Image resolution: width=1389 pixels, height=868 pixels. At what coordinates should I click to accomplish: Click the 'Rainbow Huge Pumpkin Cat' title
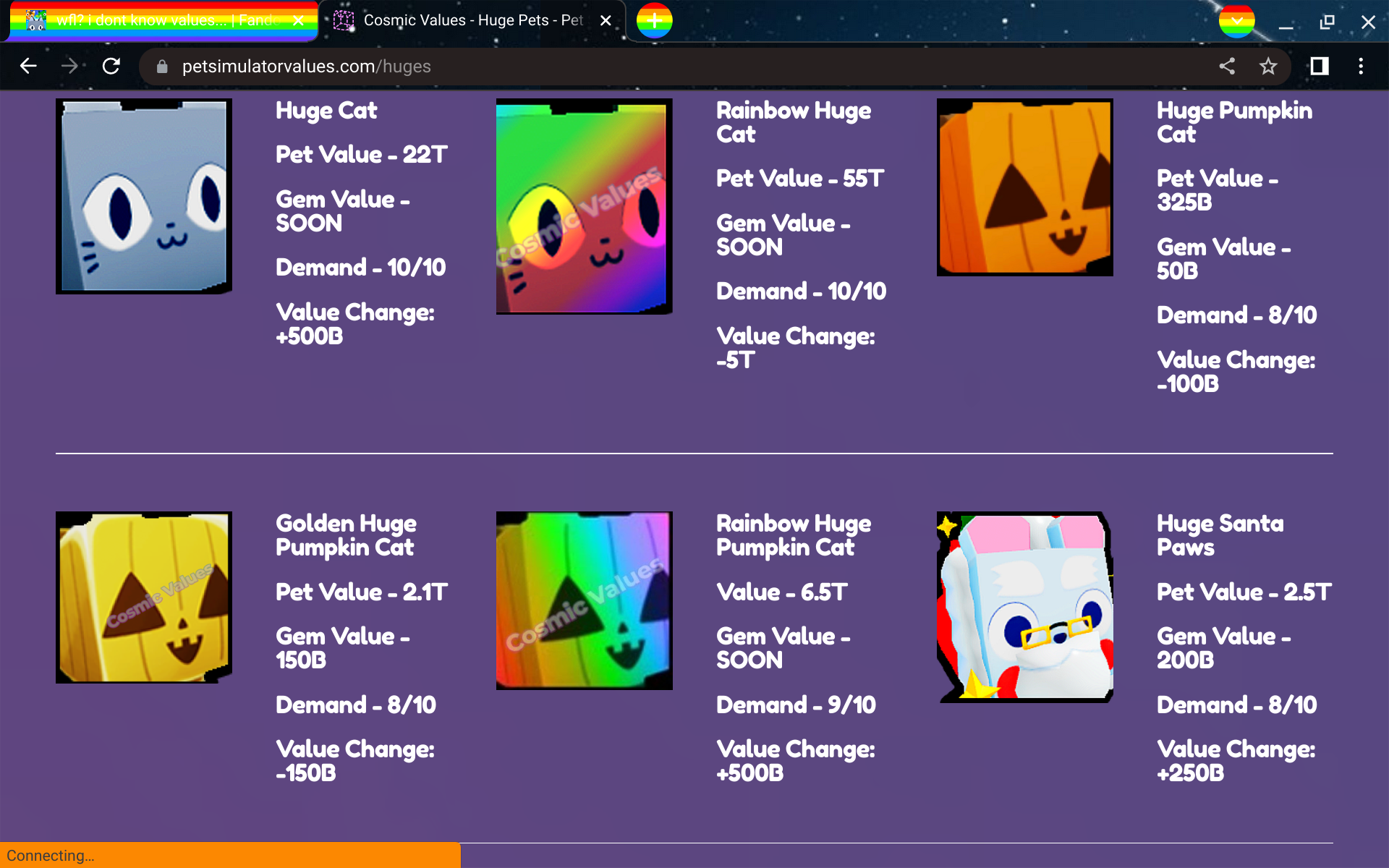point(794,535)
